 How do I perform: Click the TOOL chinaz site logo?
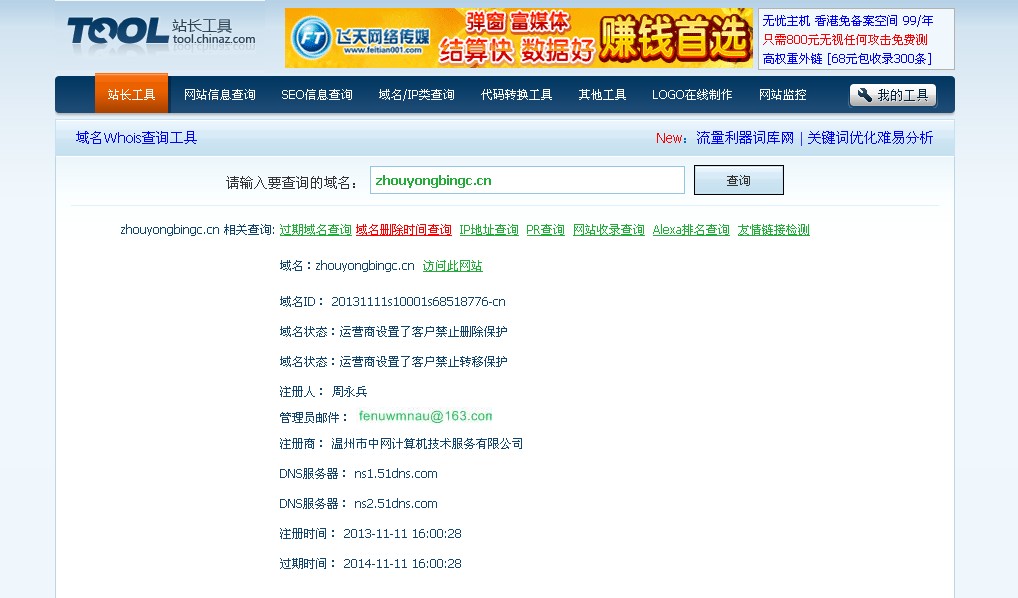click(161, 31)
